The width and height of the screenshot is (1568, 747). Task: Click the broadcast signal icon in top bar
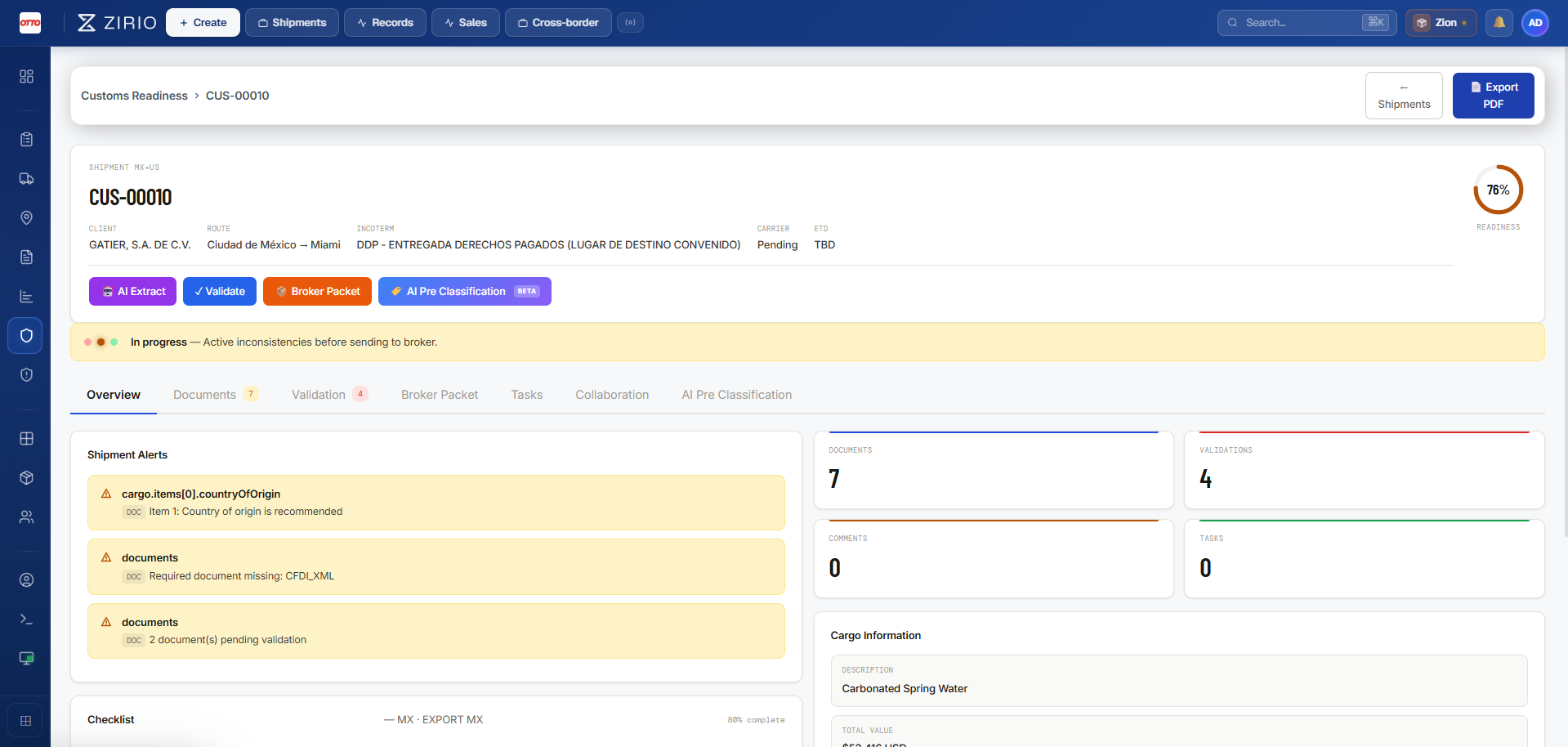(x=630, y=23)
